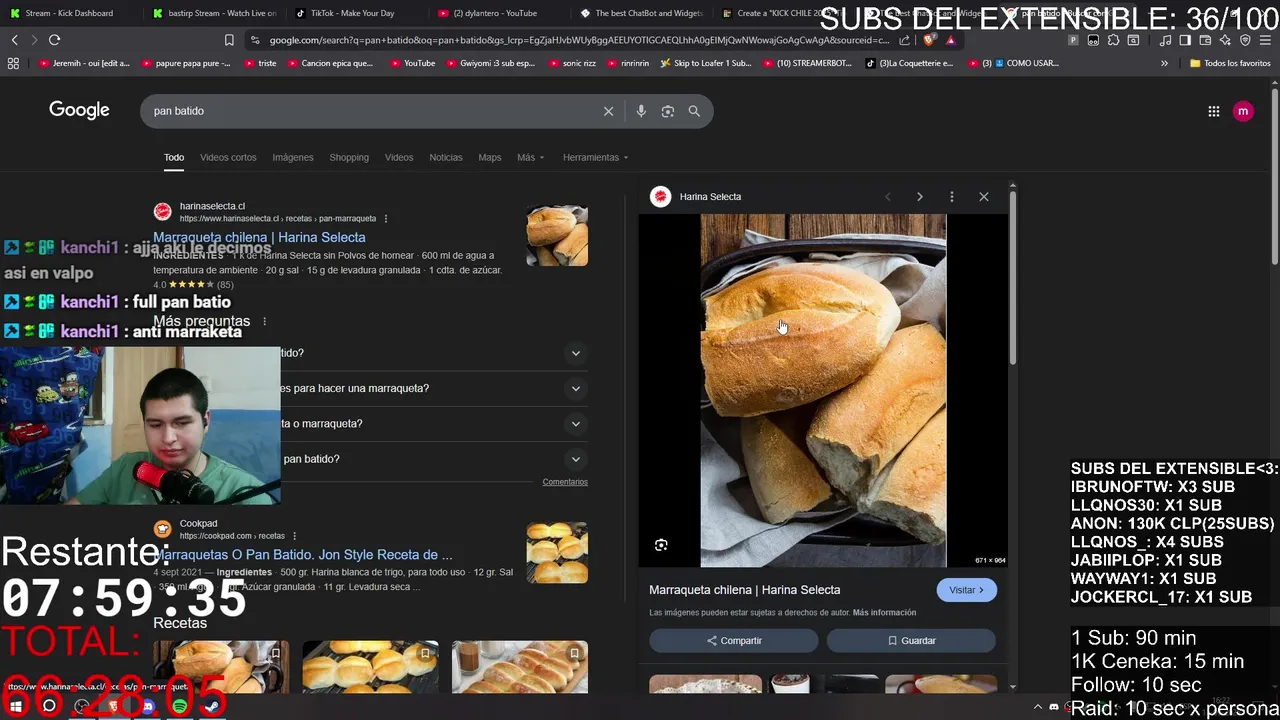Open the 'Marraquetas O Pan Batido. Jon Style' result link
The width and height of the screenshot is (1280, 720).
303,554
